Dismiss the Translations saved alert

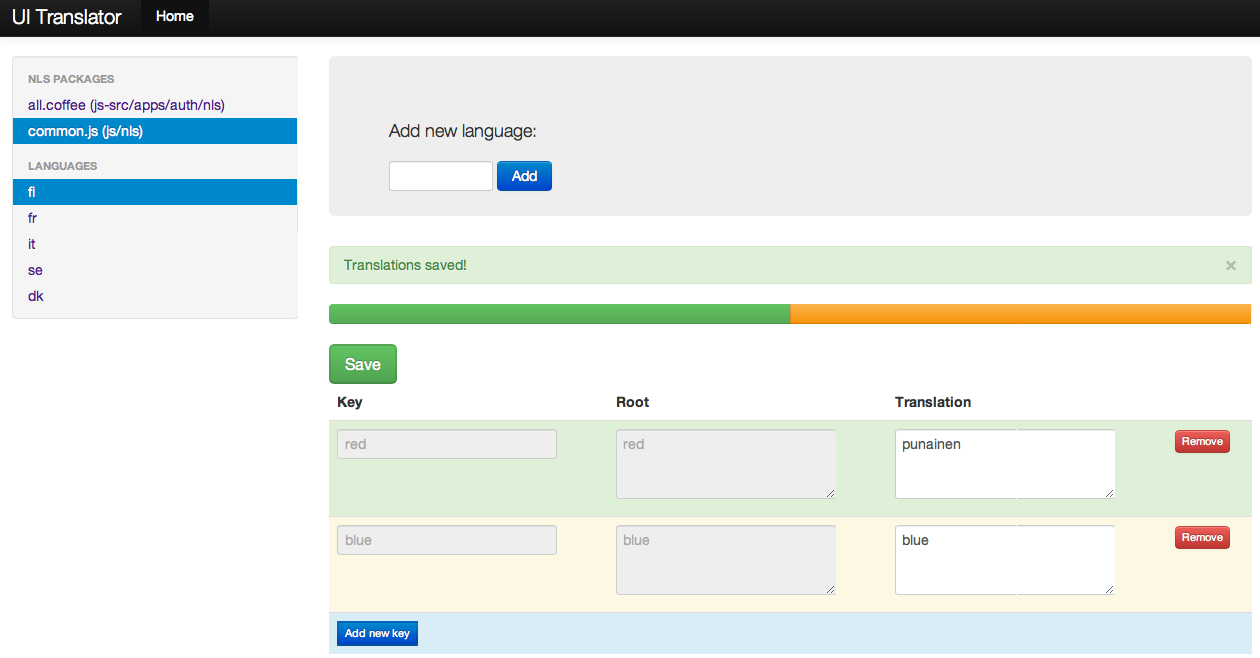(1230, 264)
